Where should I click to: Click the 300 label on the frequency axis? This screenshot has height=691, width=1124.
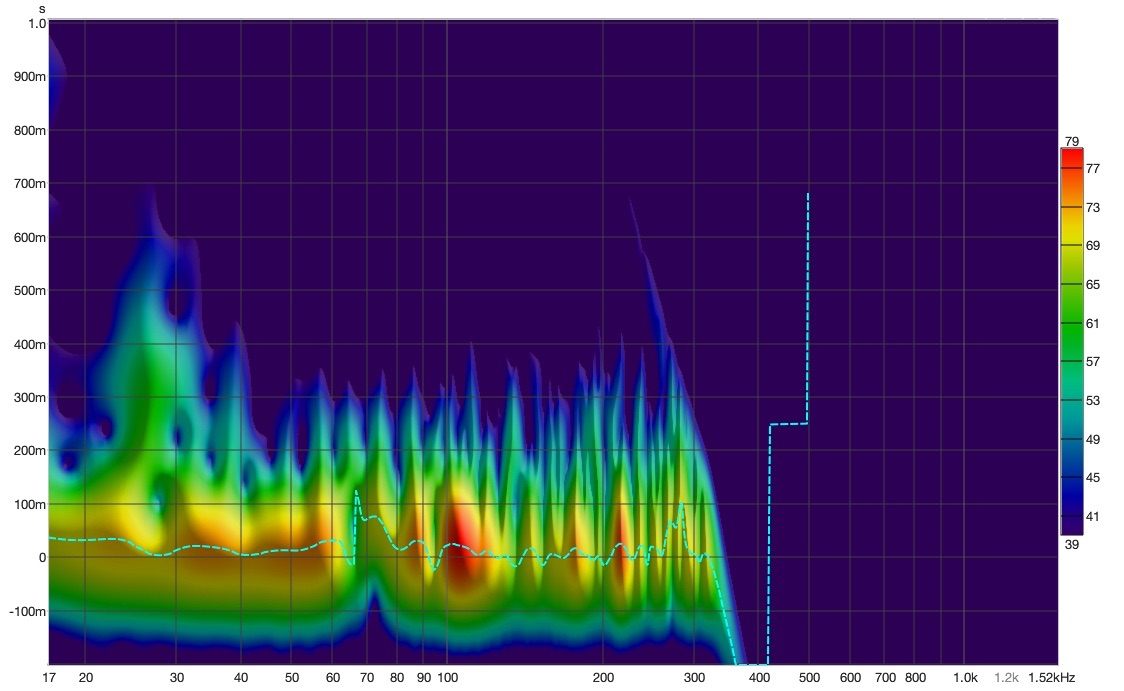coord(694,678)
